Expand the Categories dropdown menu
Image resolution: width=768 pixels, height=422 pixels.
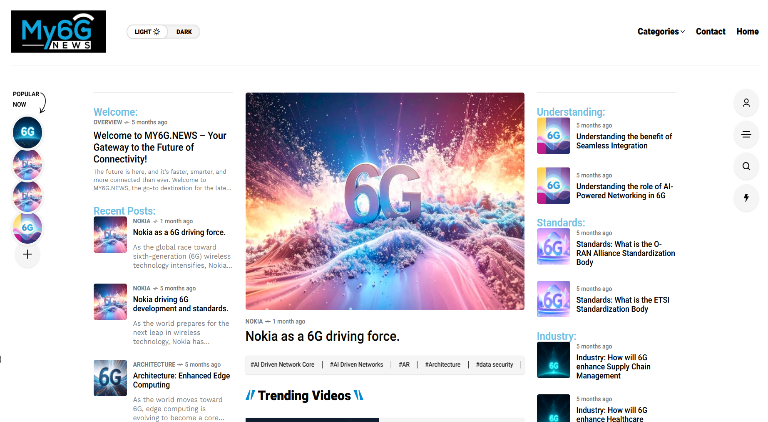[661, 32]
